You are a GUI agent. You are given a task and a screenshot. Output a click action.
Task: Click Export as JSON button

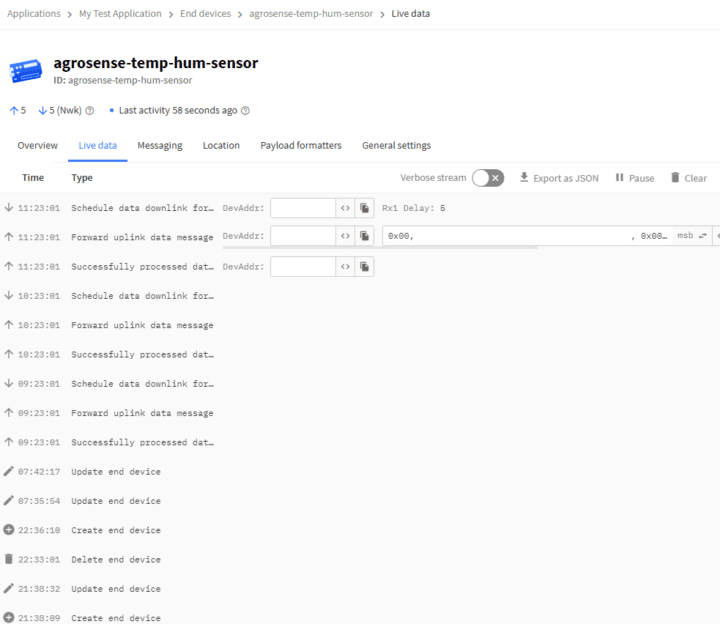(559, 178)
